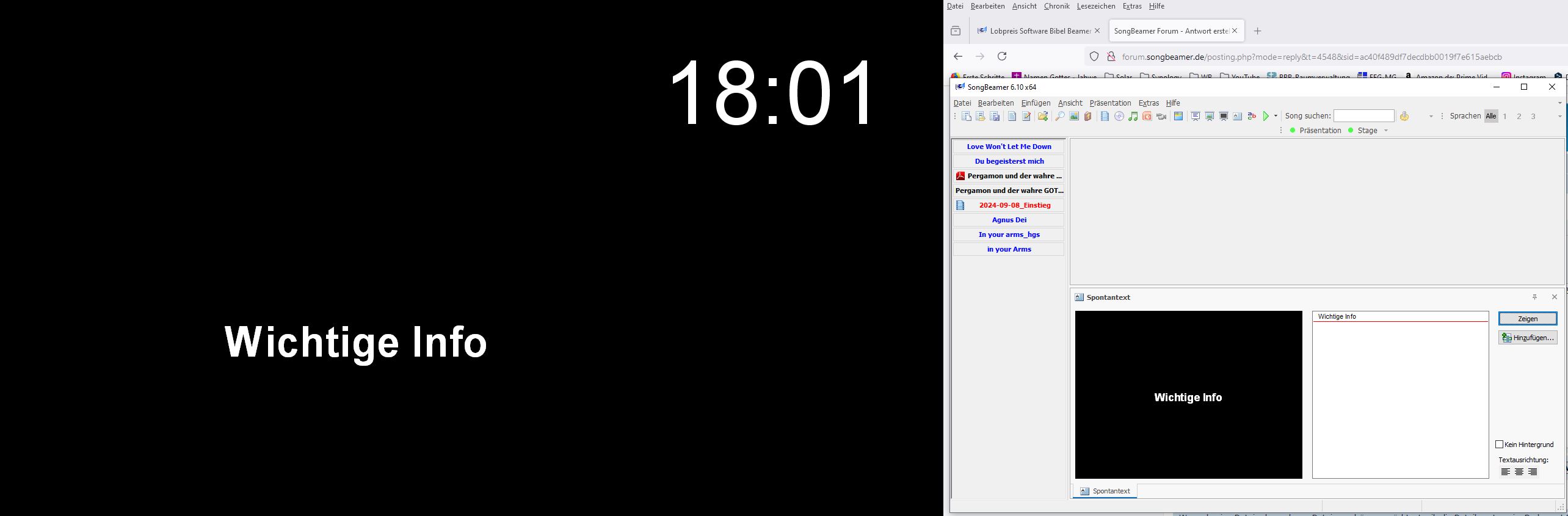Open toolbar overflow arrow after language 3

[x=1560, y=117]
